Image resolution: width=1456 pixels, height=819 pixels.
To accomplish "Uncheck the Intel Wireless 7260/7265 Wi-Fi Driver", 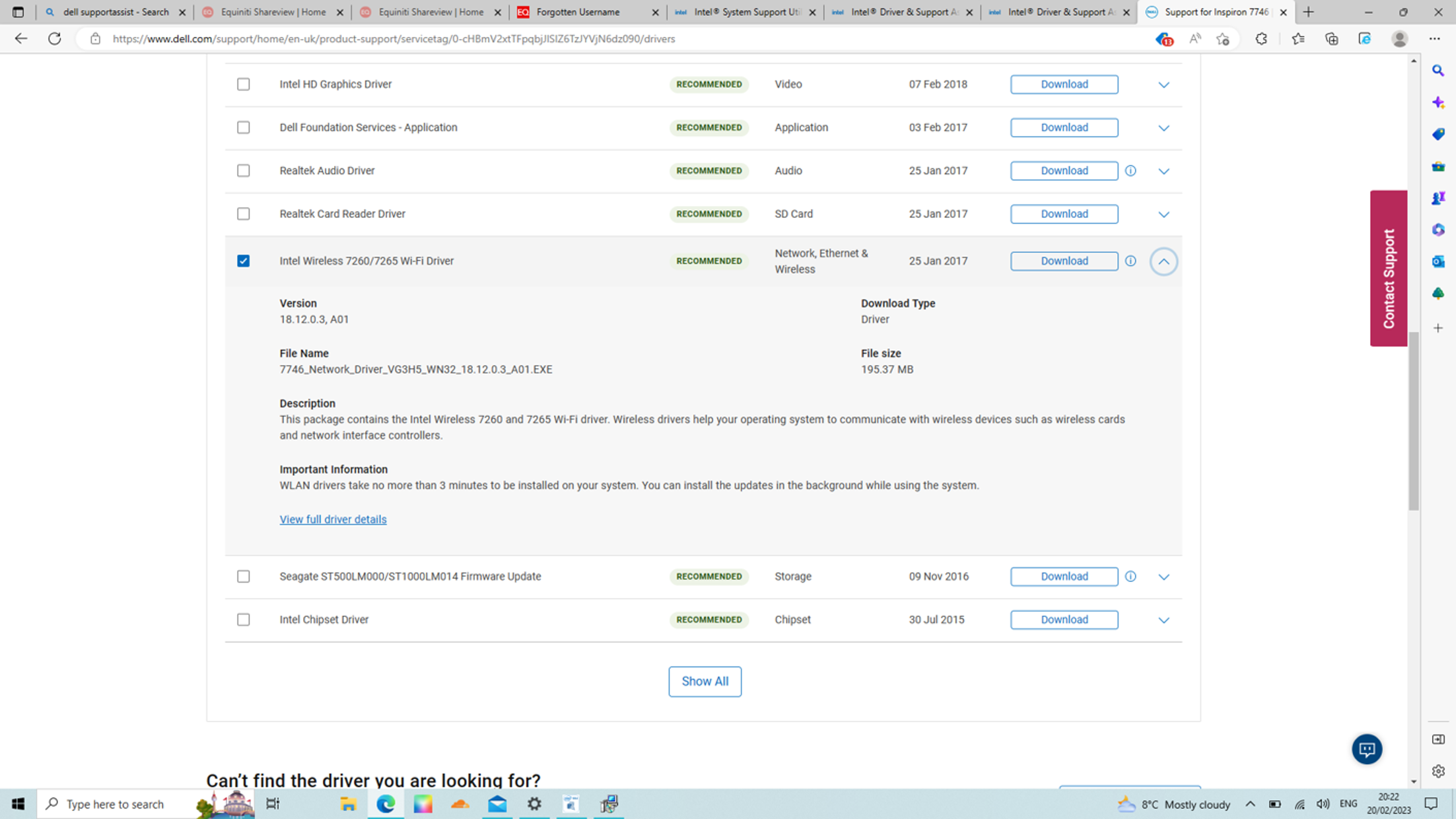I will coord(244,261).
